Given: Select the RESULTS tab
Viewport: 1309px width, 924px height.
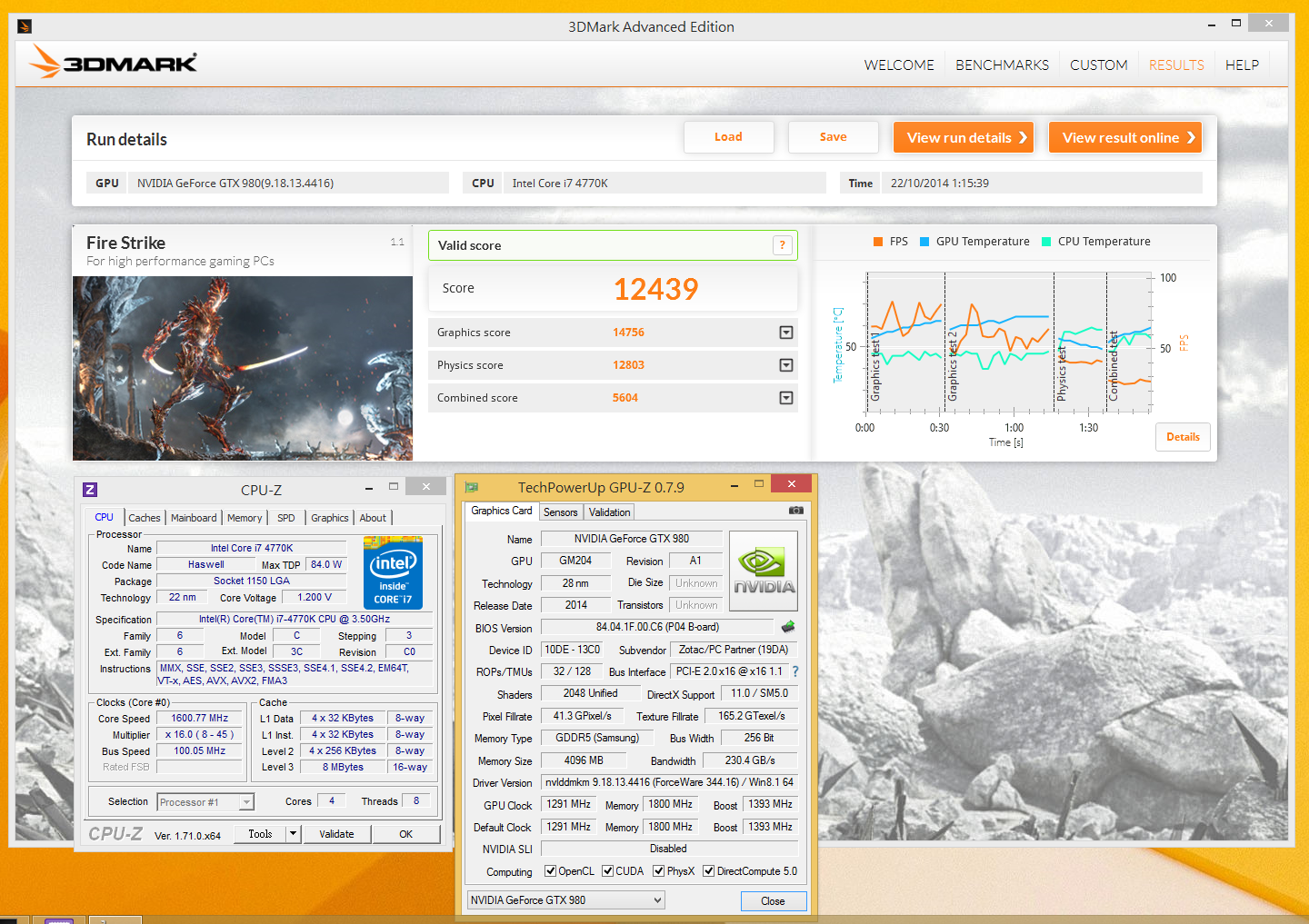Looking at the screenshot, I should click(1176, 65).
